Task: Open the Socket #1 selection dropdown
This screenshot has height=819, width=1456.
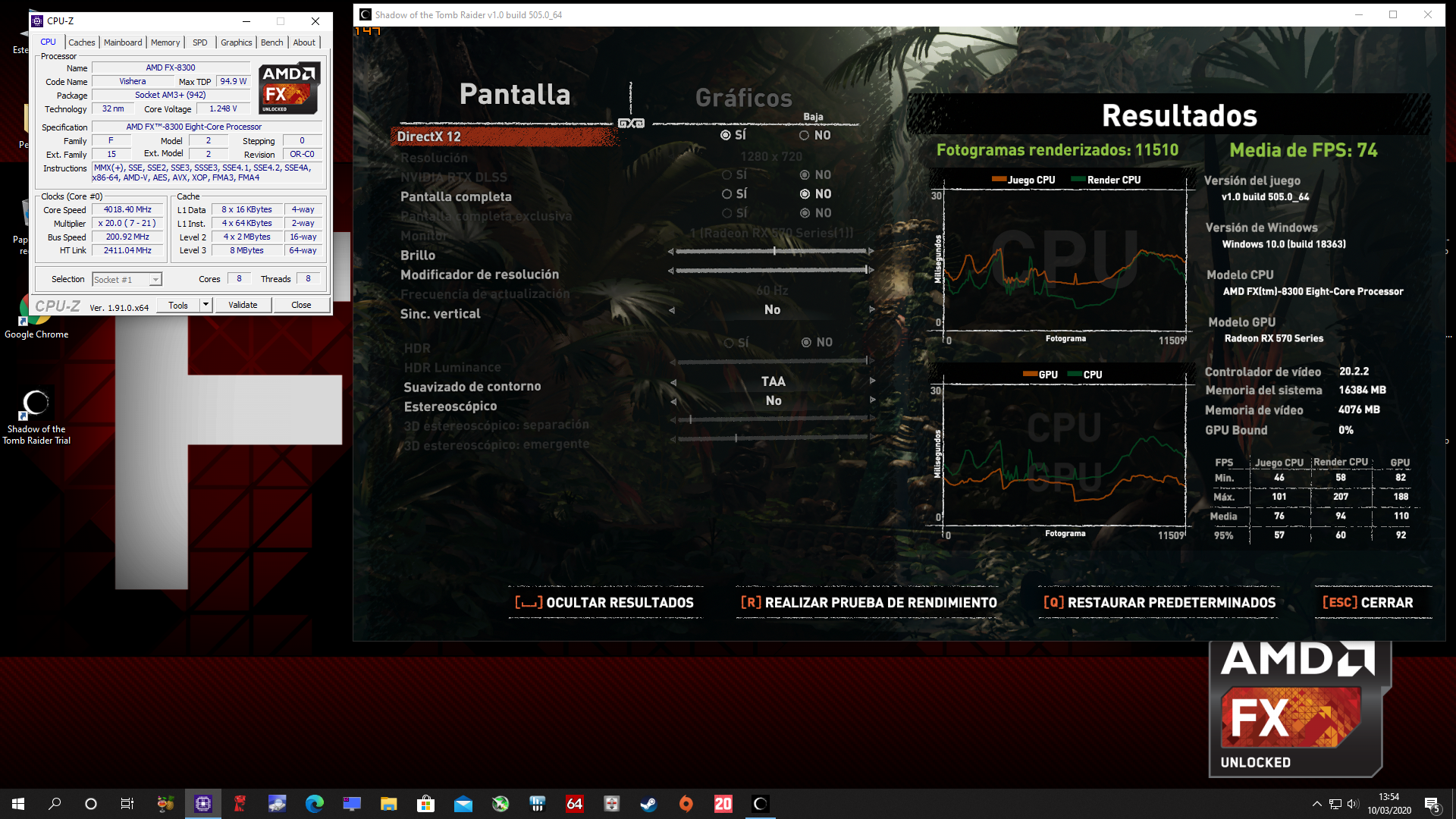Action: coord(155,280)
